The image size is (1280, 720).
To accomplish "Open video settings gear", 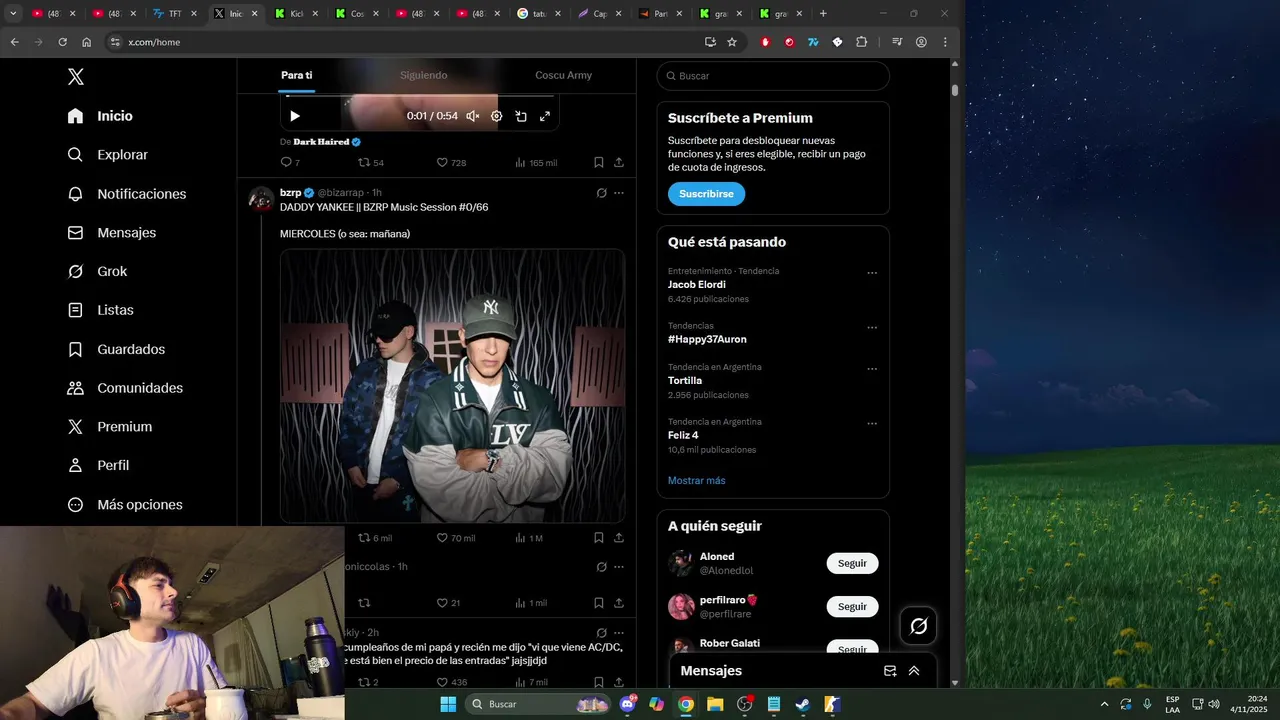I will coord(496,116).
